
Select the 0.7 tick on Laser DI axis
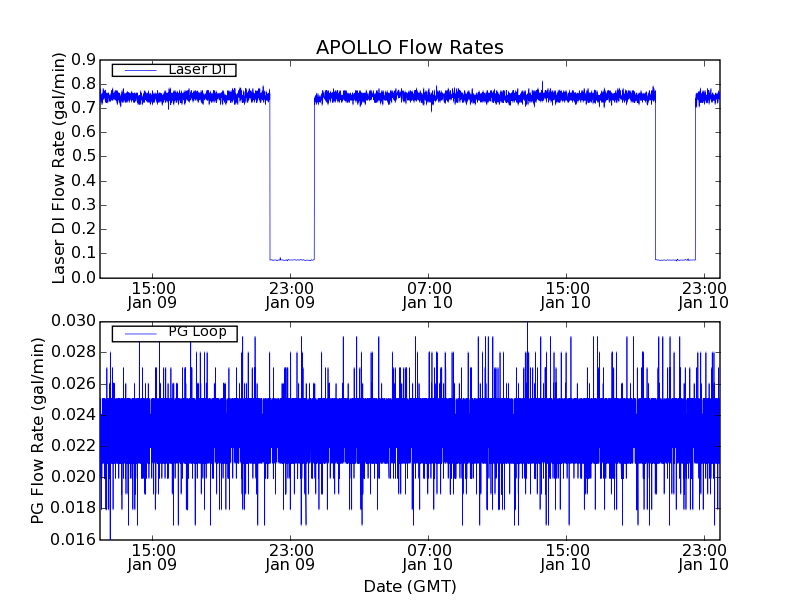tap(84, 108)
